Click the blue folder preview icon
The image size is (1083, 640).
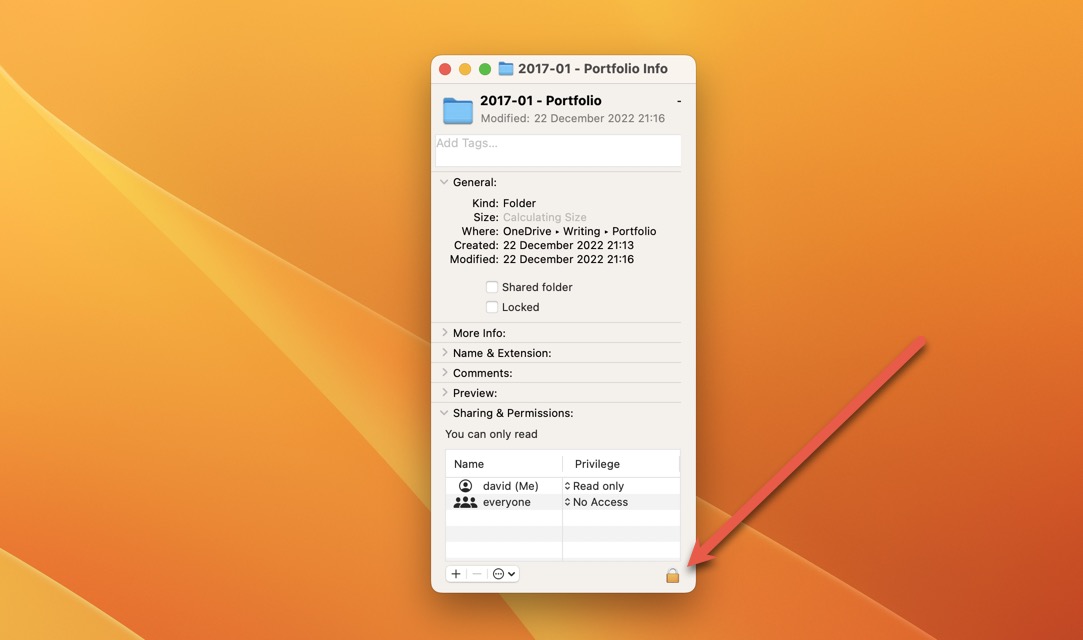pyautogui.click(x=457, y=110)
